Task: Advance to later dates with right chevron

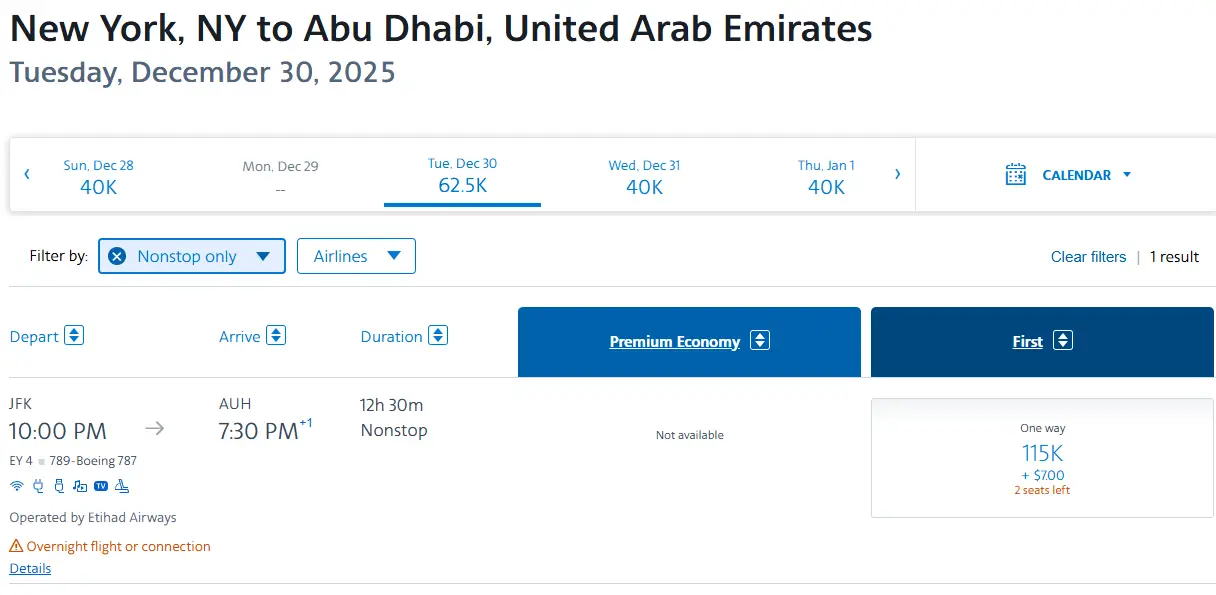Action: click(897, 174)
